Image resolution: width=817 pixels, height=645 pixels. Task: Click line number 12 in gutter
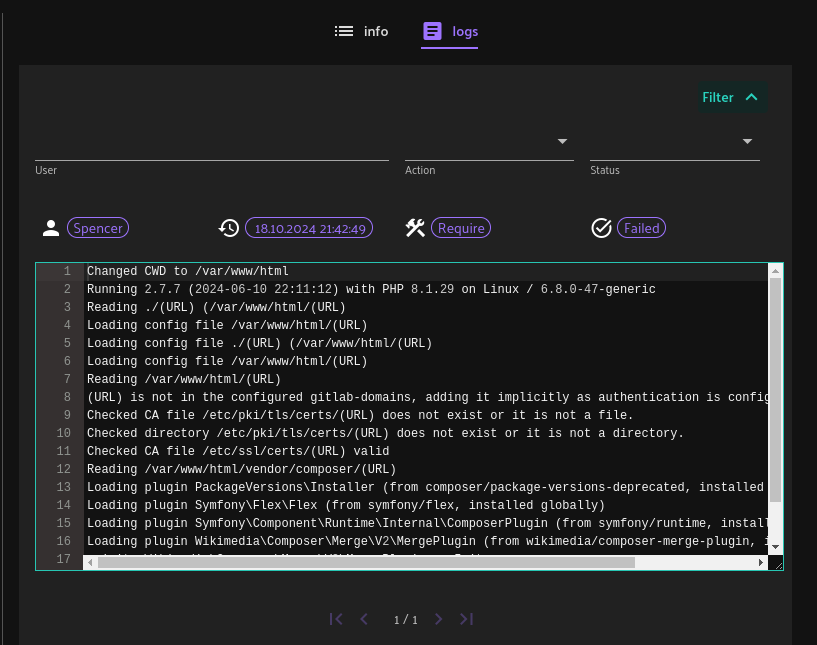pos(64,469)
